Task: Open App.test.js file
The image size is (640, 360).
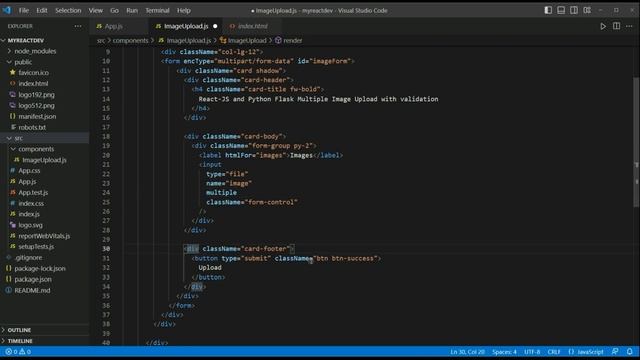Action: (x=44, y=192)
